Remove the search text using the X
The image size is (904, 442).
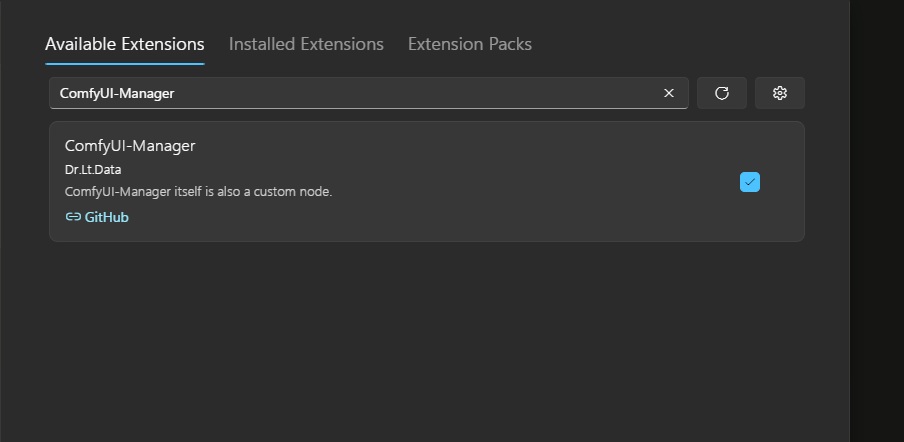[669, 93]
